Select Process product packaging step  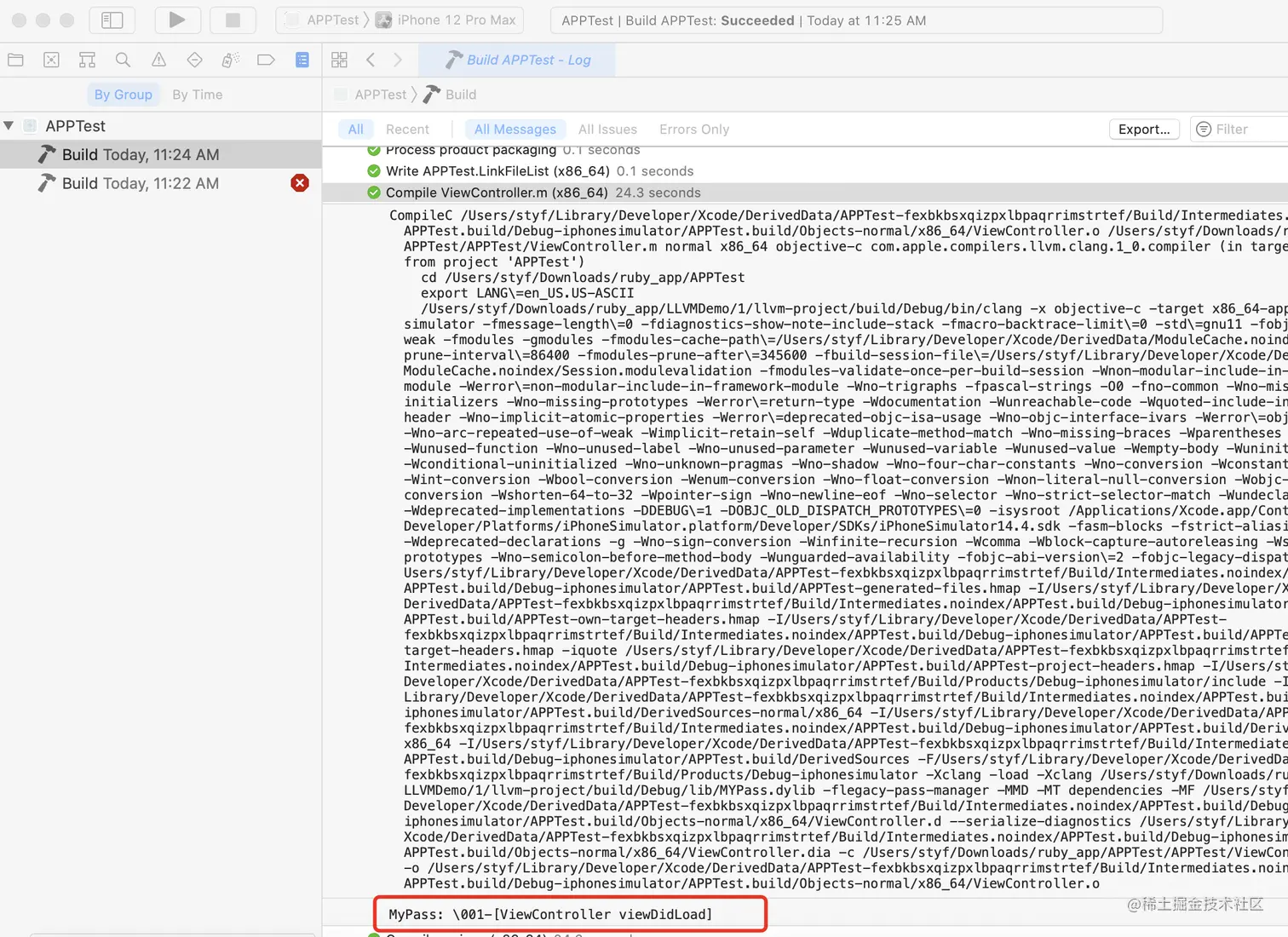[805, 151]
